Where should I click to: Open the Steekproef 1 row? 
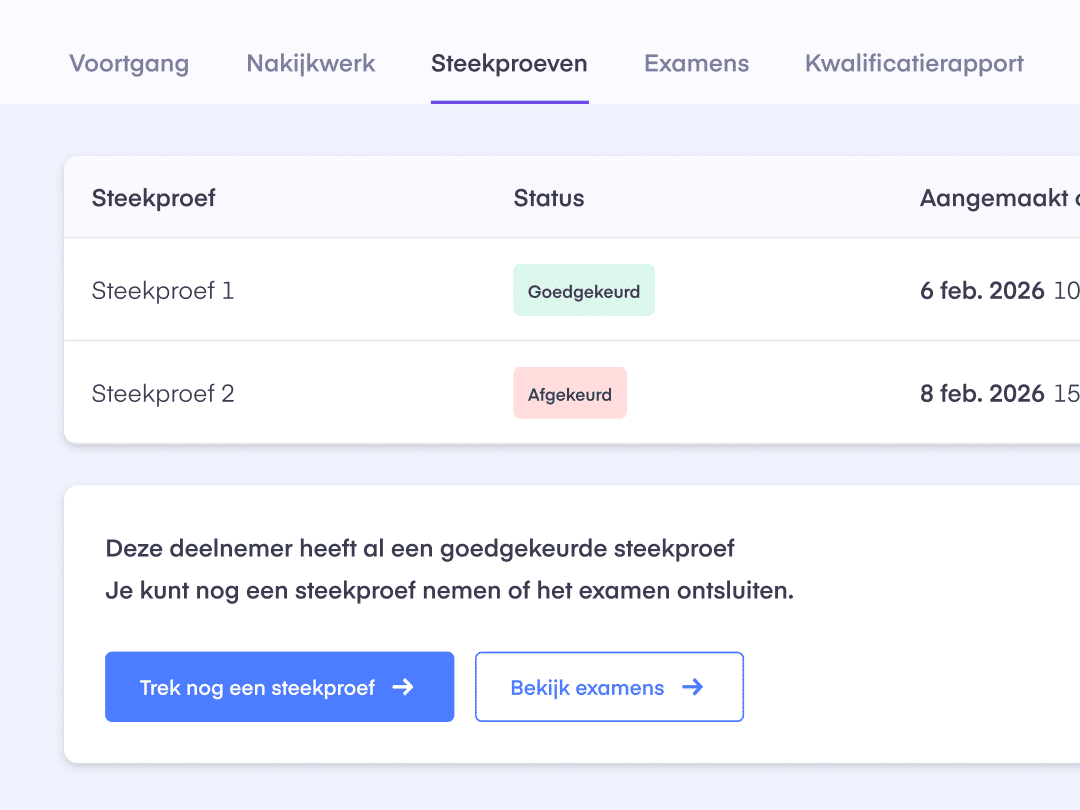[163, 291]
